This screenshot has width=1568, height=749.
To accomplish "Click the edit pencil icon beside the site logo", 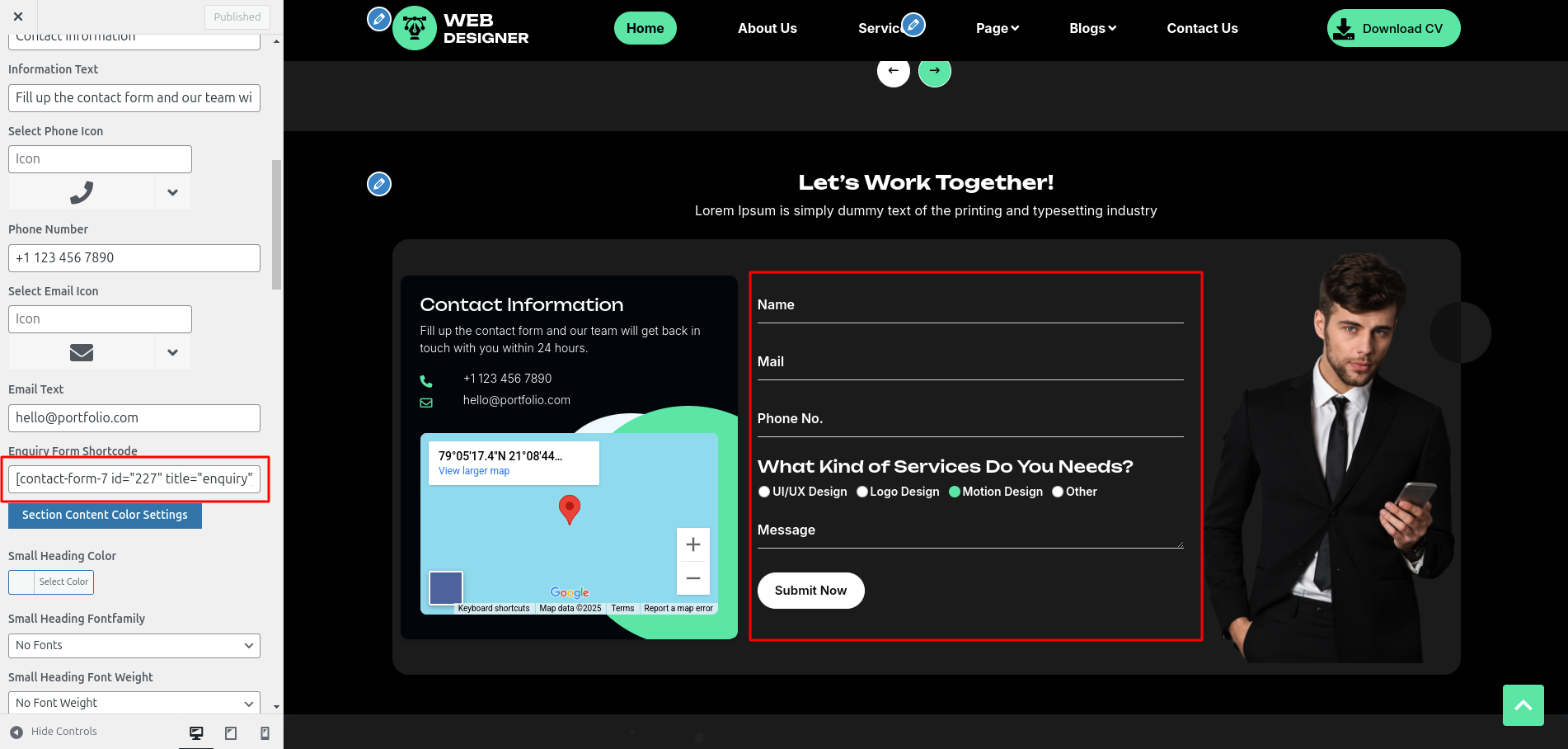I will tap(378, 19).
